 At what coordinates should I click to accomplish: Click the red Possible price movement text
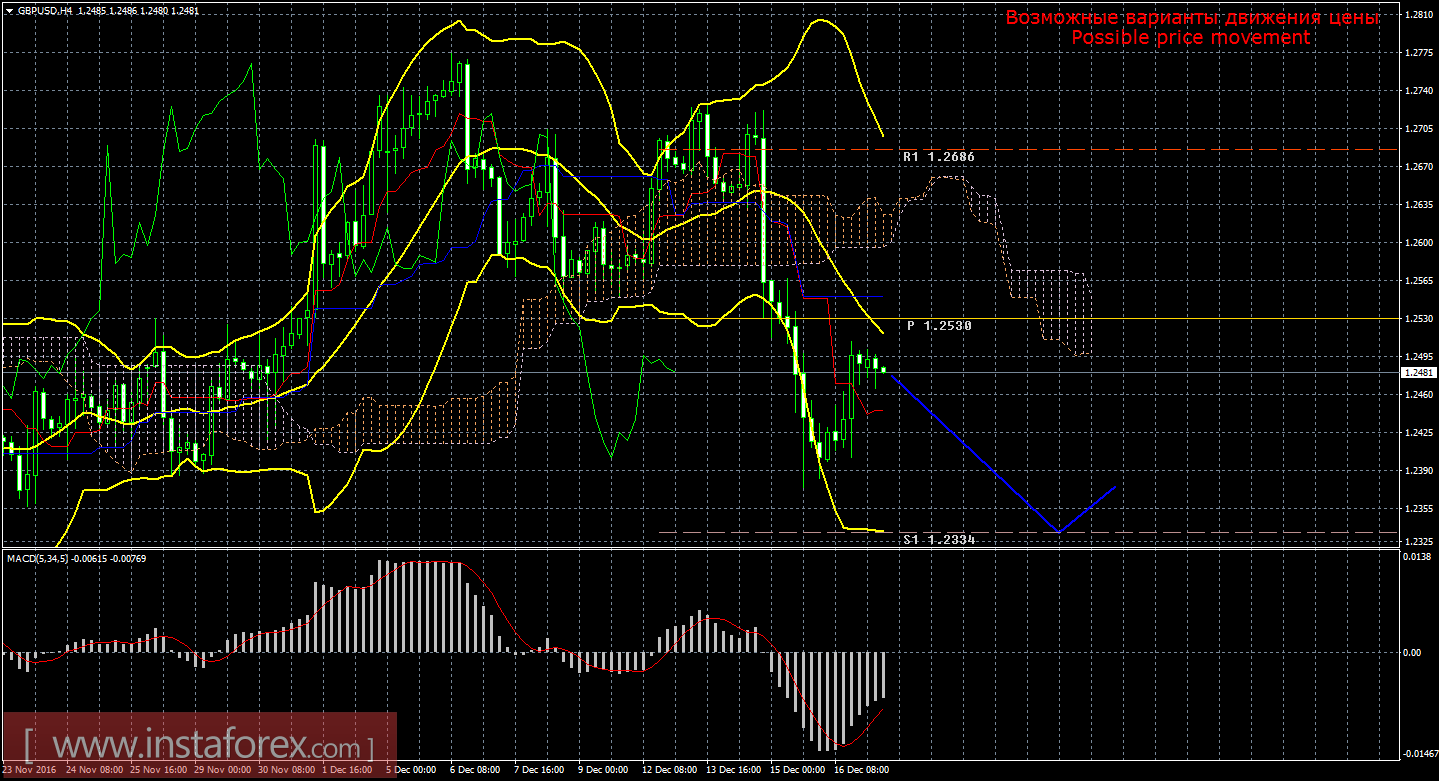[1190, 37]
